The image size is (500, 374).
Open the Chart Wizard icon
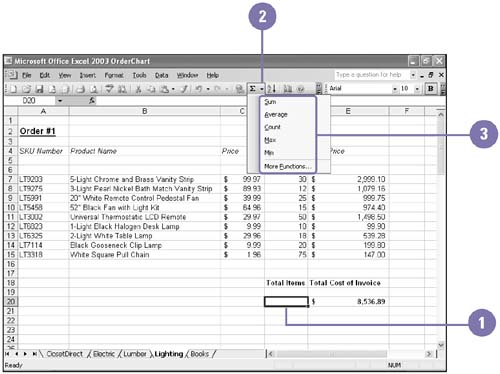(287, 89)
